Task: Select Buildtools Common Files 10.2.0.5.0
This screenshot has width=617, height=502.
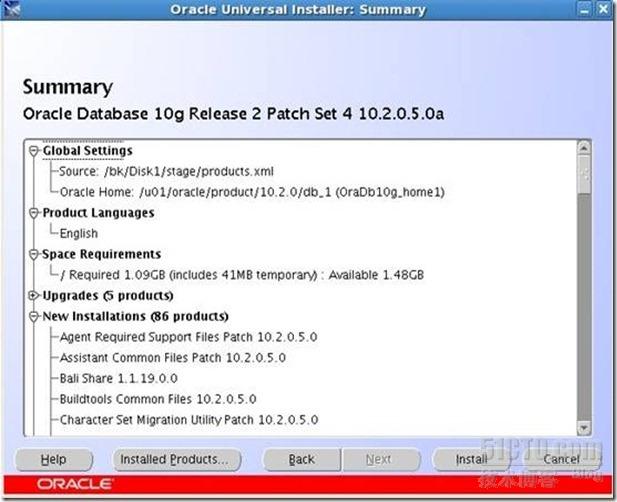Action: pos(158,399)
